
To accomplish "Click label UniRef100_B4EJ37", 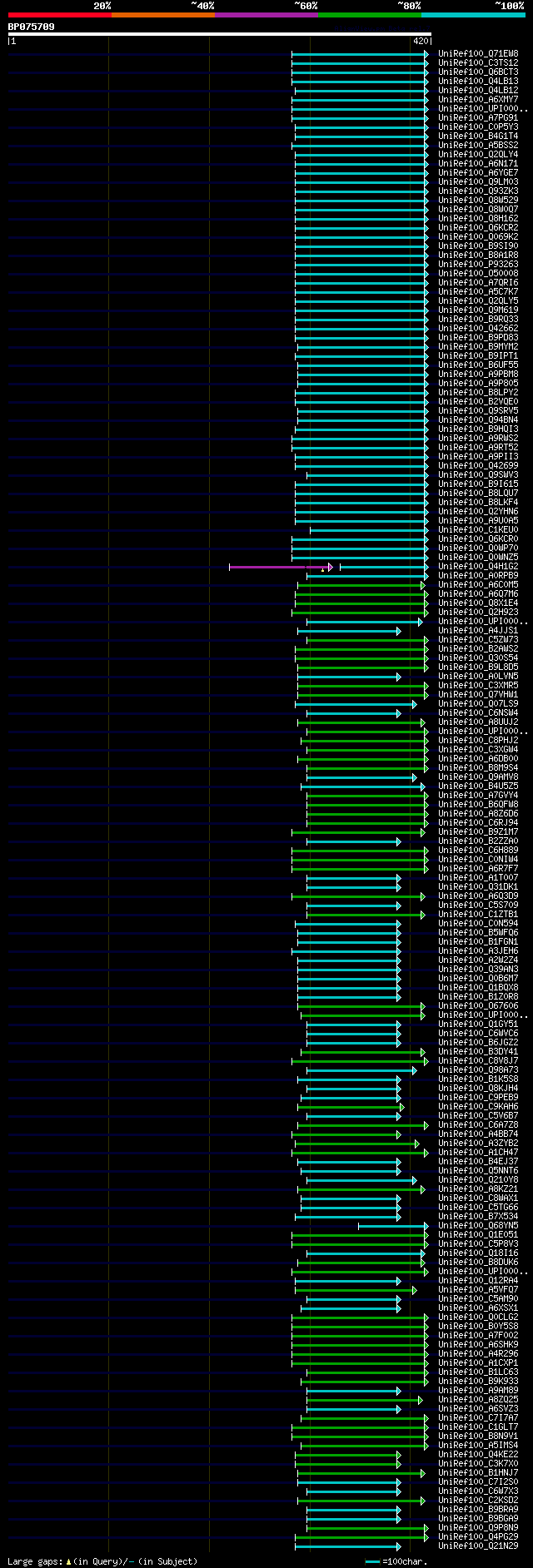I will click(478, 1162).
